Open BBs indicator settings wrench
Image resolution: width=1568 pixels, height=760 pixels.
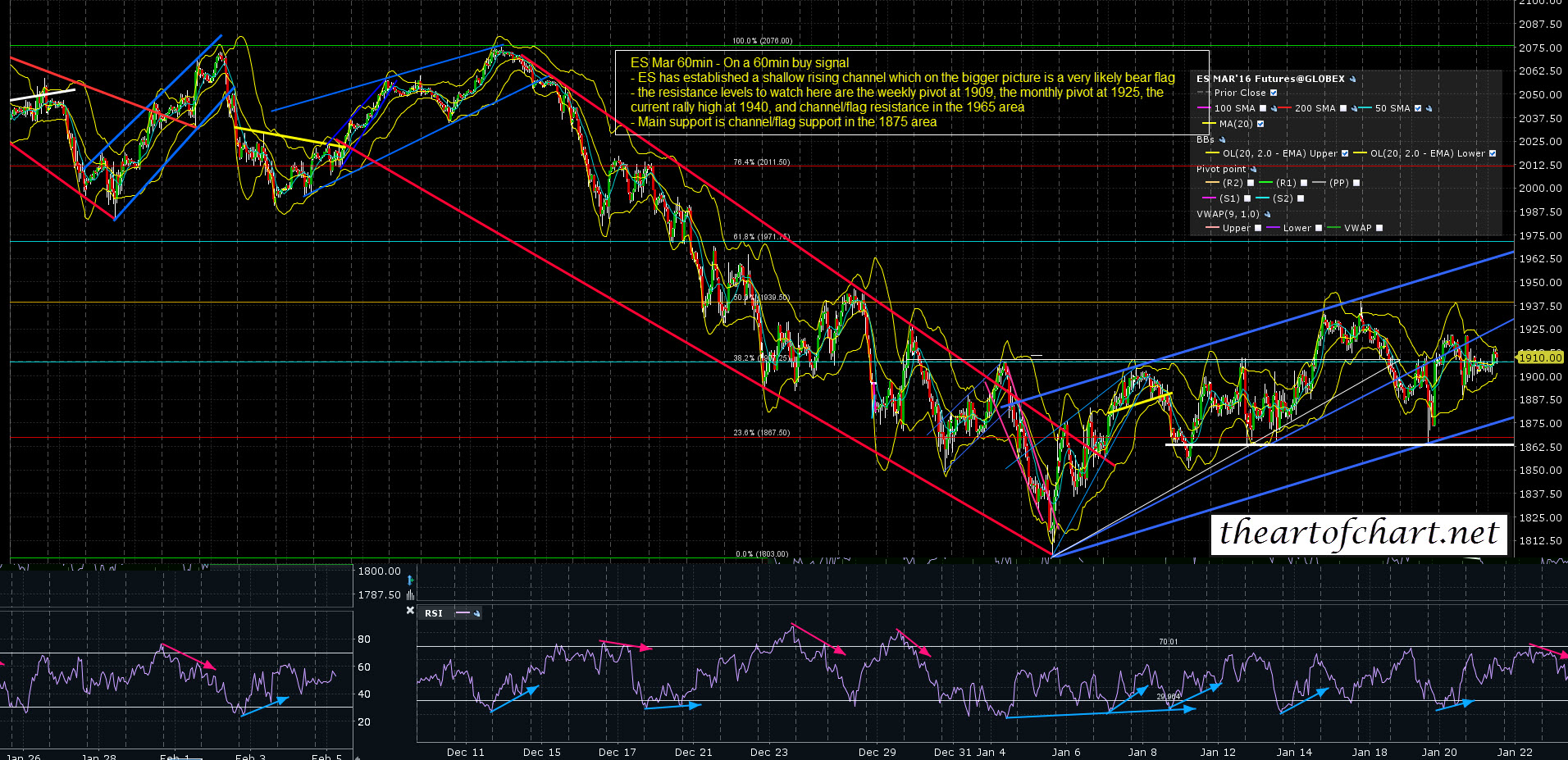[1222, 140]
